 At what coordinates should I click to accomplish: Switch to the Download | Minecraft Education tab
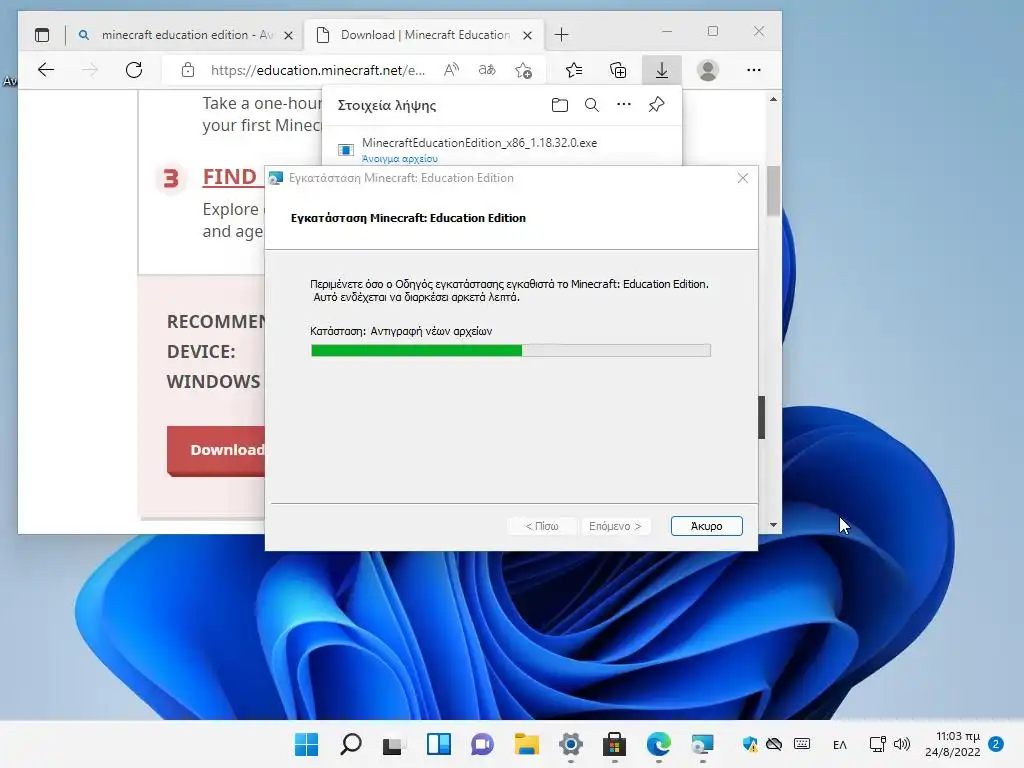tap(423, 35)
